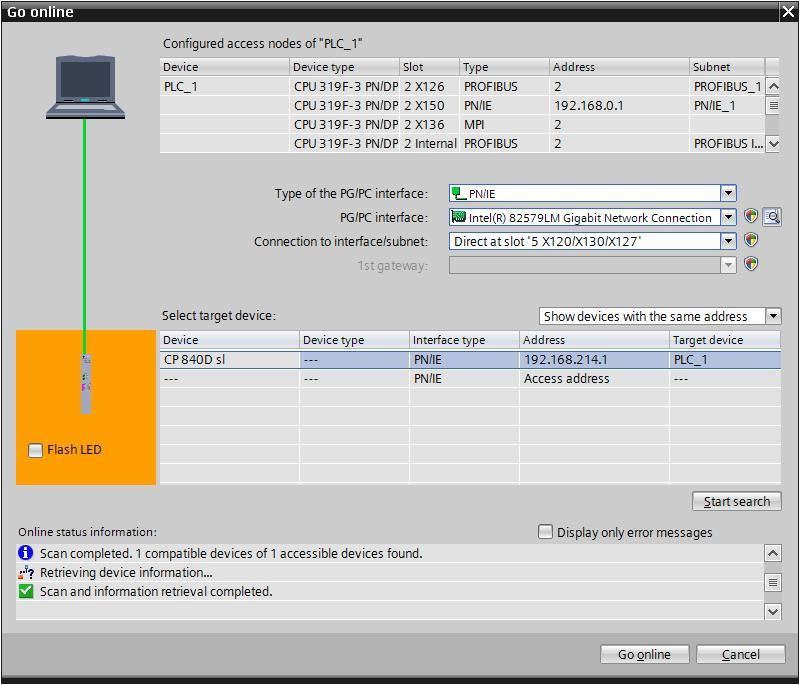This screenshot has height=685, width=800.
Task: Open Connection to interface/subnet dropdown
Action: pos(728,241)
